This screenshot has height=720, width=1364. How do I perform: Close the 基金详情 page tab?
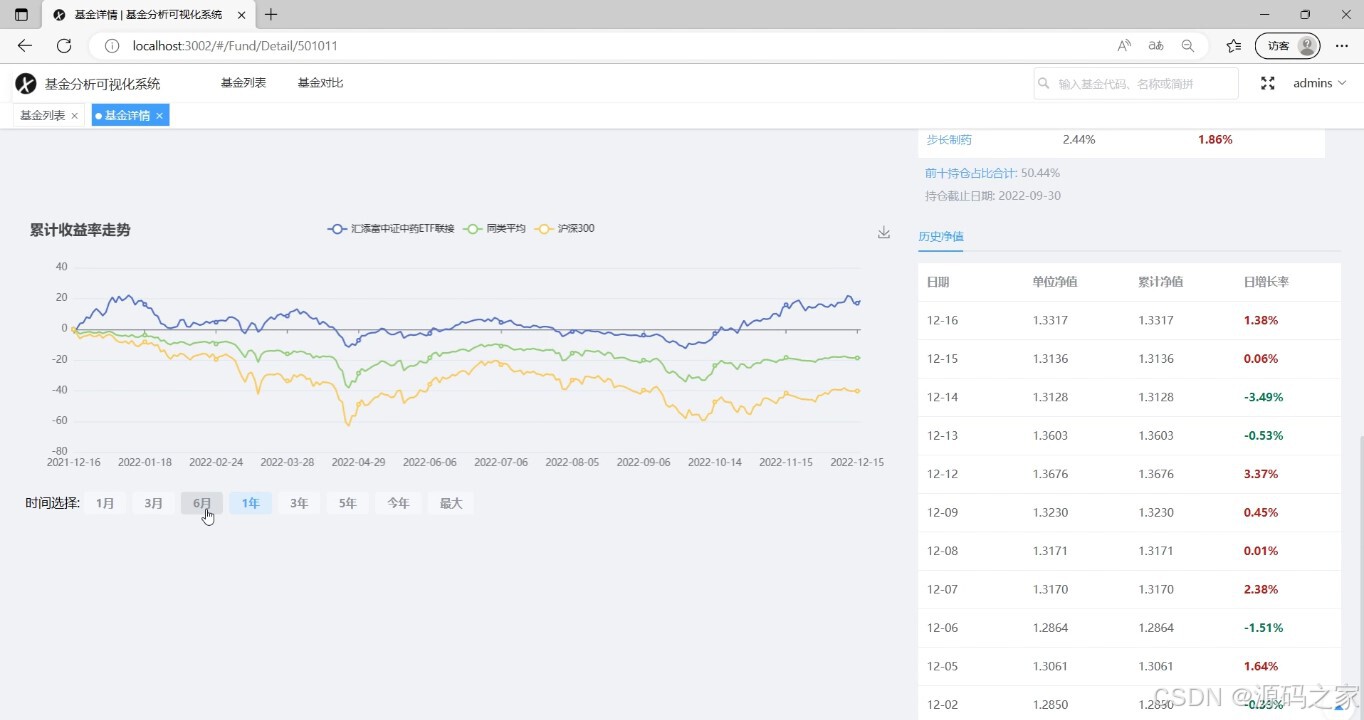pos(159,116)
